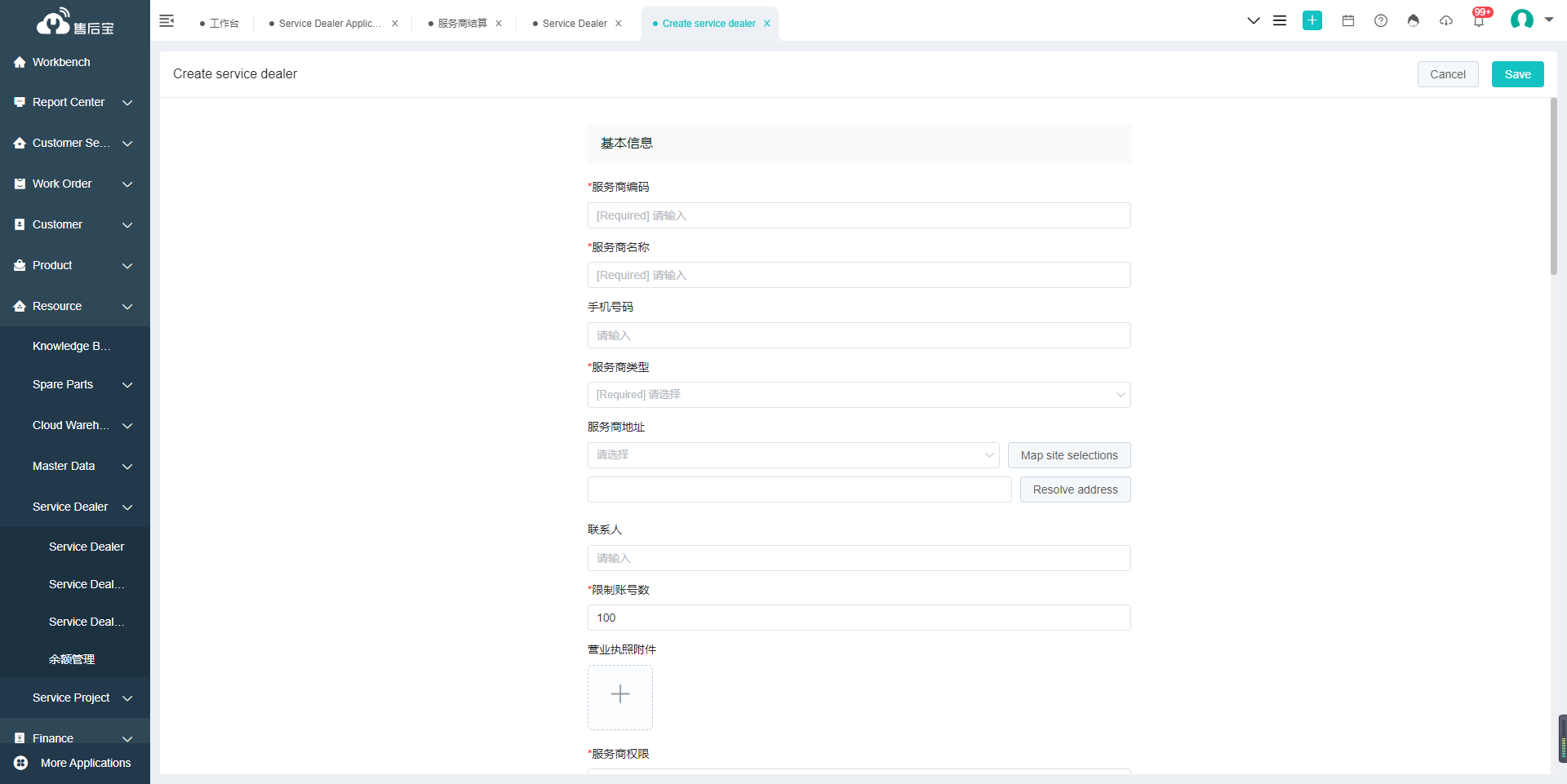Click the Report Center sidebar icon
Viewport: 1567px width, 784px height.
coord(20,102)
